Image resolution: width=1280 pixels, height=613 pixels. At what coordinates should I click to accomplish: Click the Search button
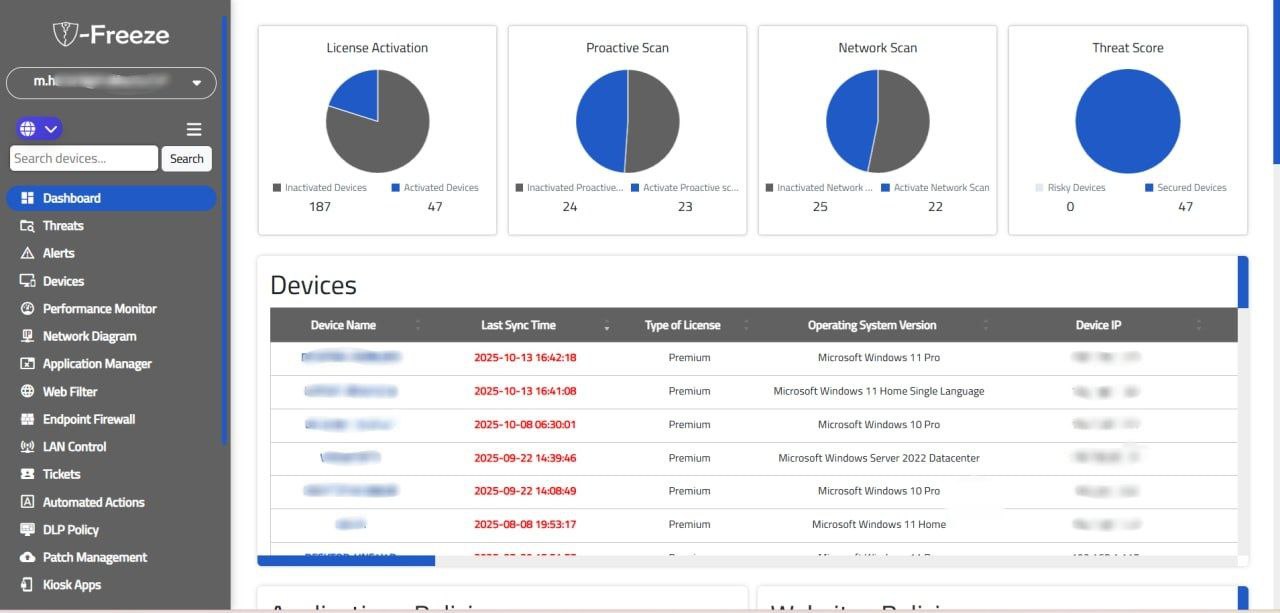pyautogui.click(x=186, y=158)
